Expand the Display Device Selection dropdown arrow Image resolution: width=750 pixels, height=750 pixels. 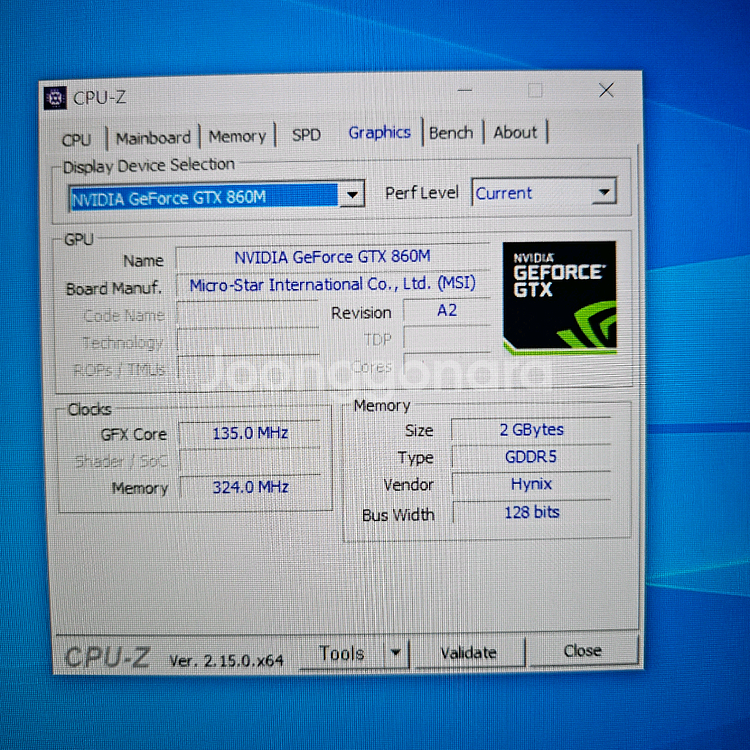pos(353,194)
